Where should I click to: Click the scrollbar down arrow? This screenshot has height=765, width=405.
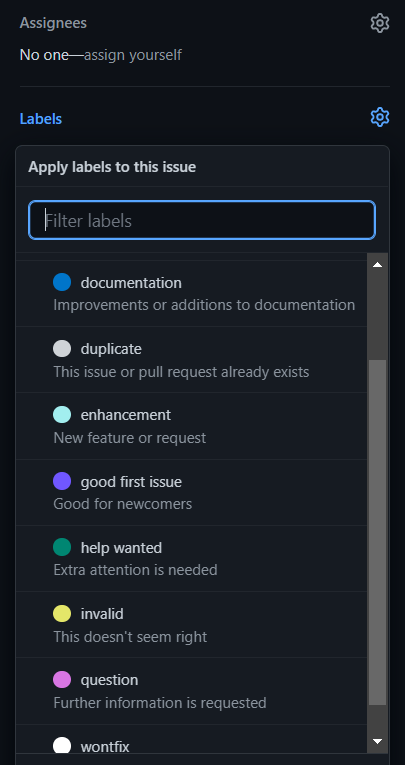click(x=377, y=742)
